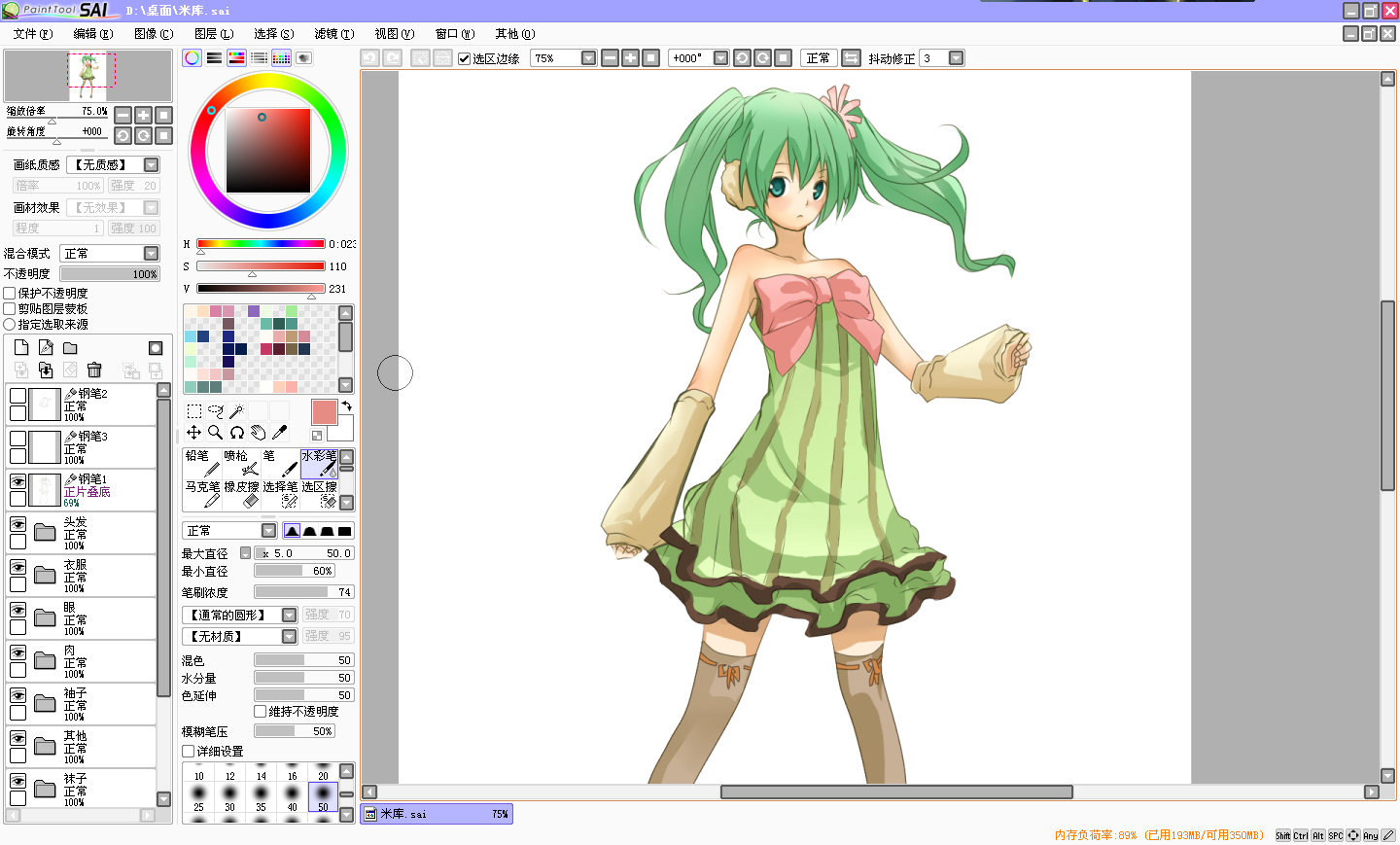Open the 滤镜 menu
1400x845 pixels.
point(334,33)
